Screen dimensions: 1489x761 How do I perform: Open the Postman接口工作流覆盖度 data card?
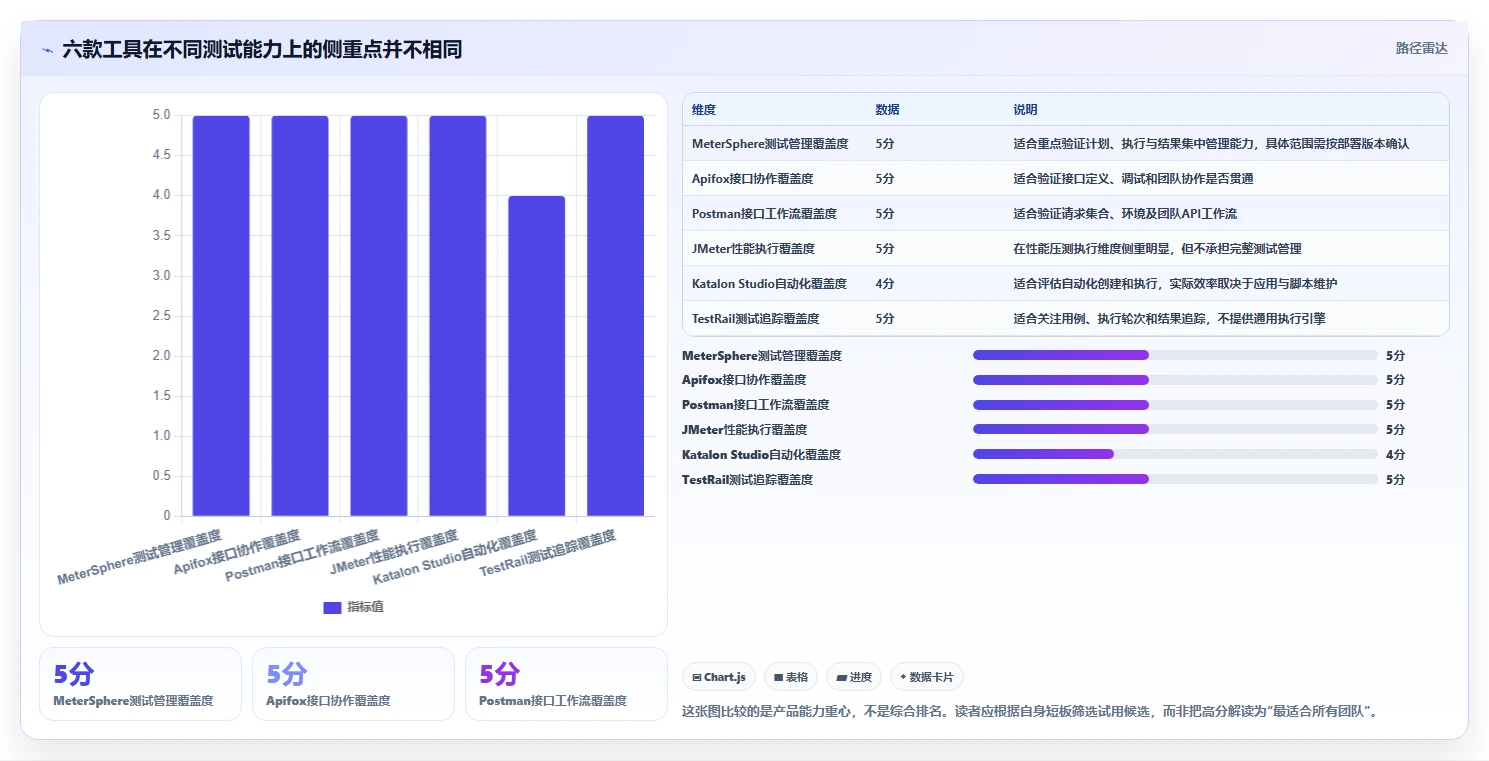click(566, 684)
